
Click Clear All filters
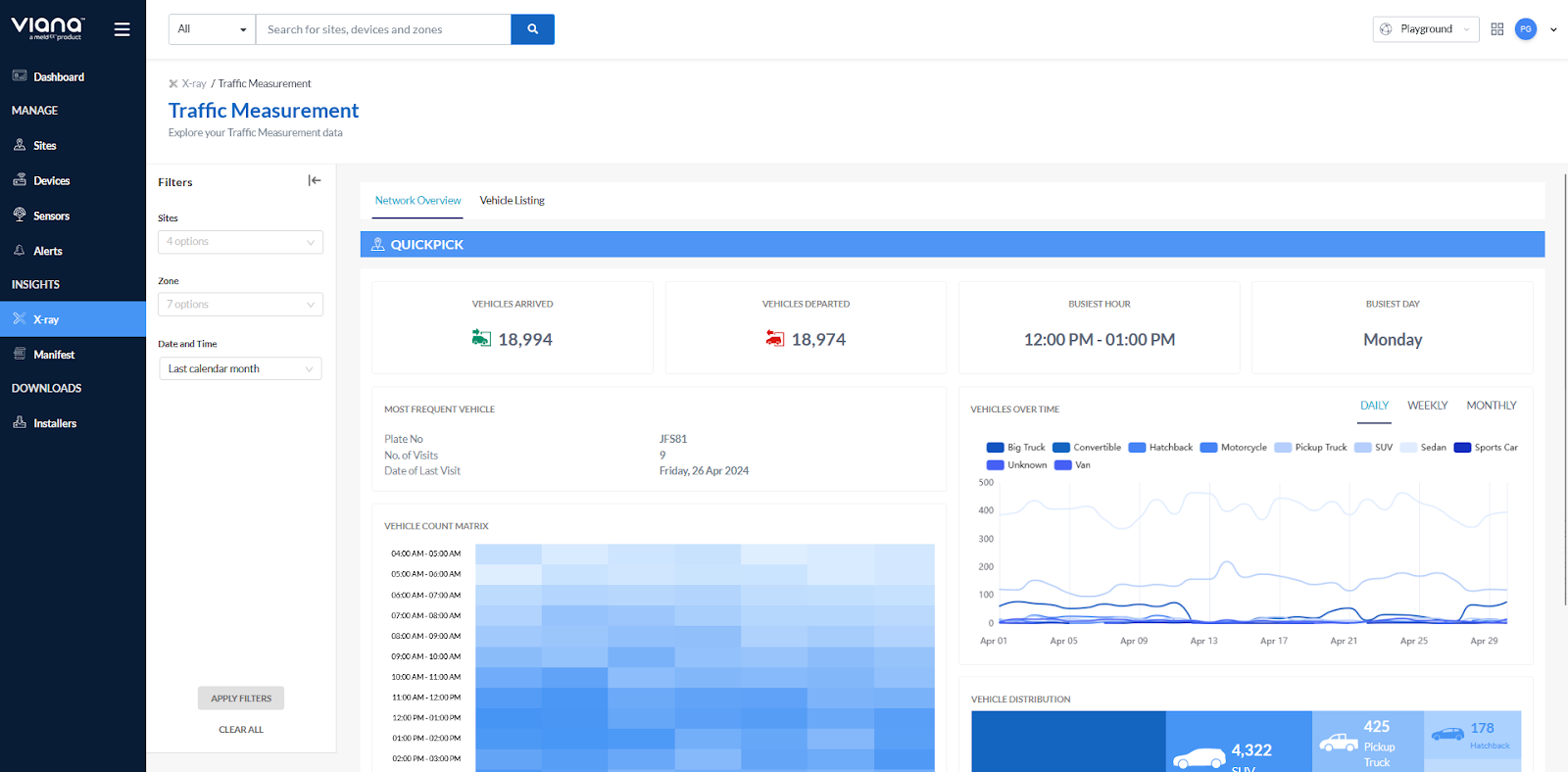click(241, 730)
